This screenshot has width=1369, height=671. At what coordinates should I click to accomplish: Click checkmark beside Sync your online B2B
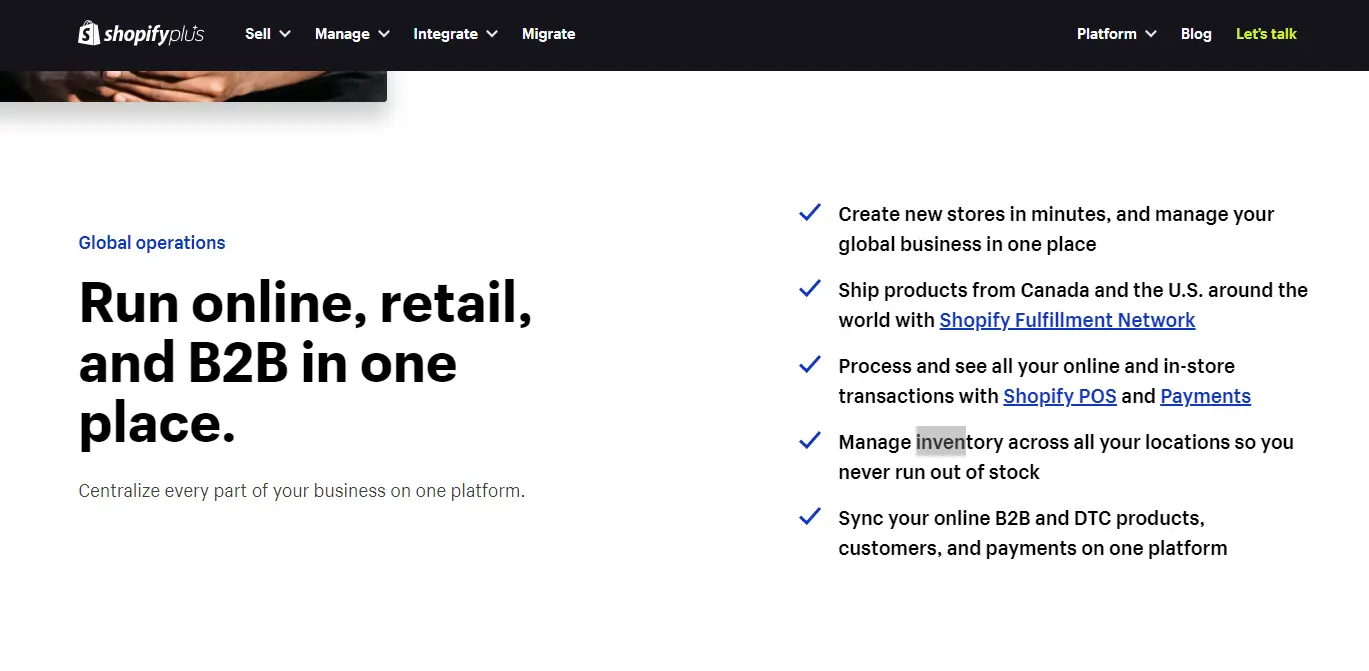[x=810, y=517]
